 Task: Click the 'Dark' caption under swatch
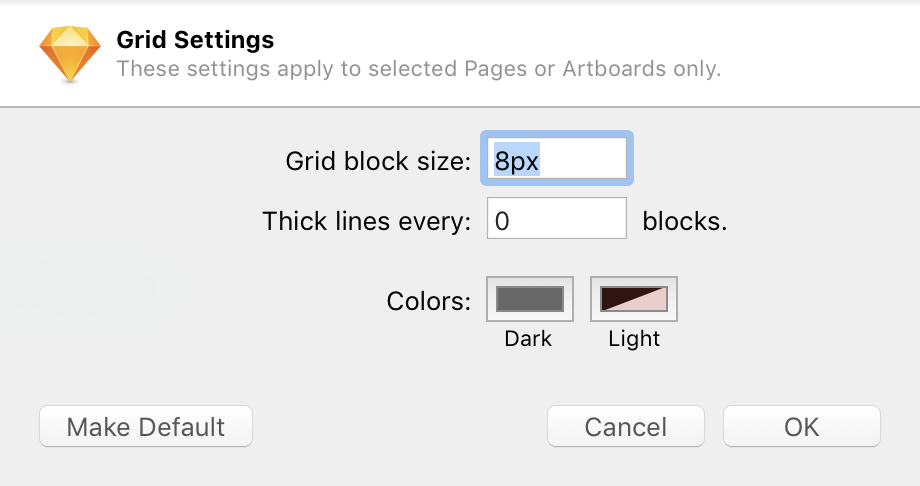pyautogui.click(x=528, y=338)
